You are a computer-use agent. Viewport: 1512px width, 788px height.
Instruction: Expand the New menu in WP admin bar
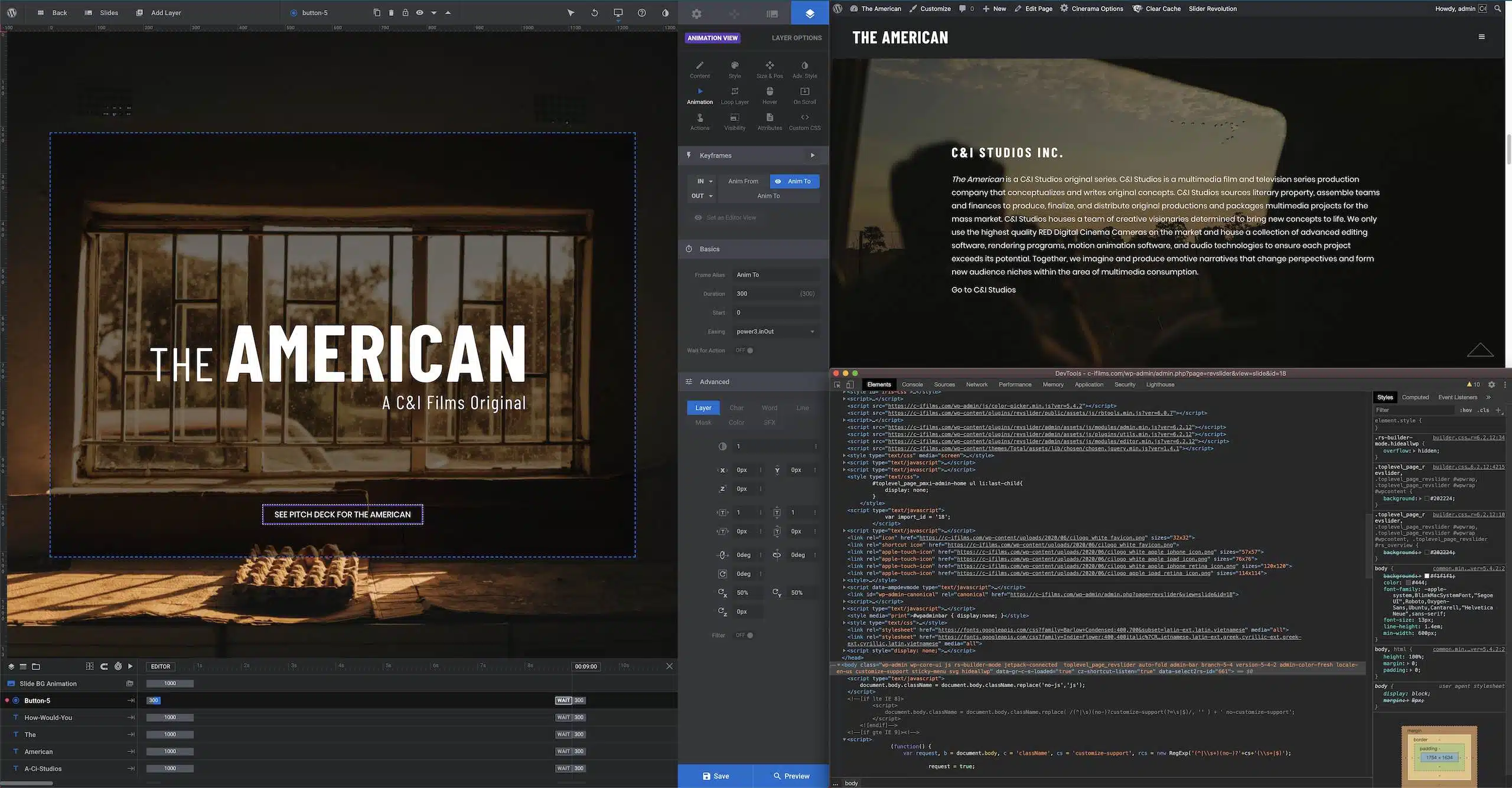click(x=995, y=9)
